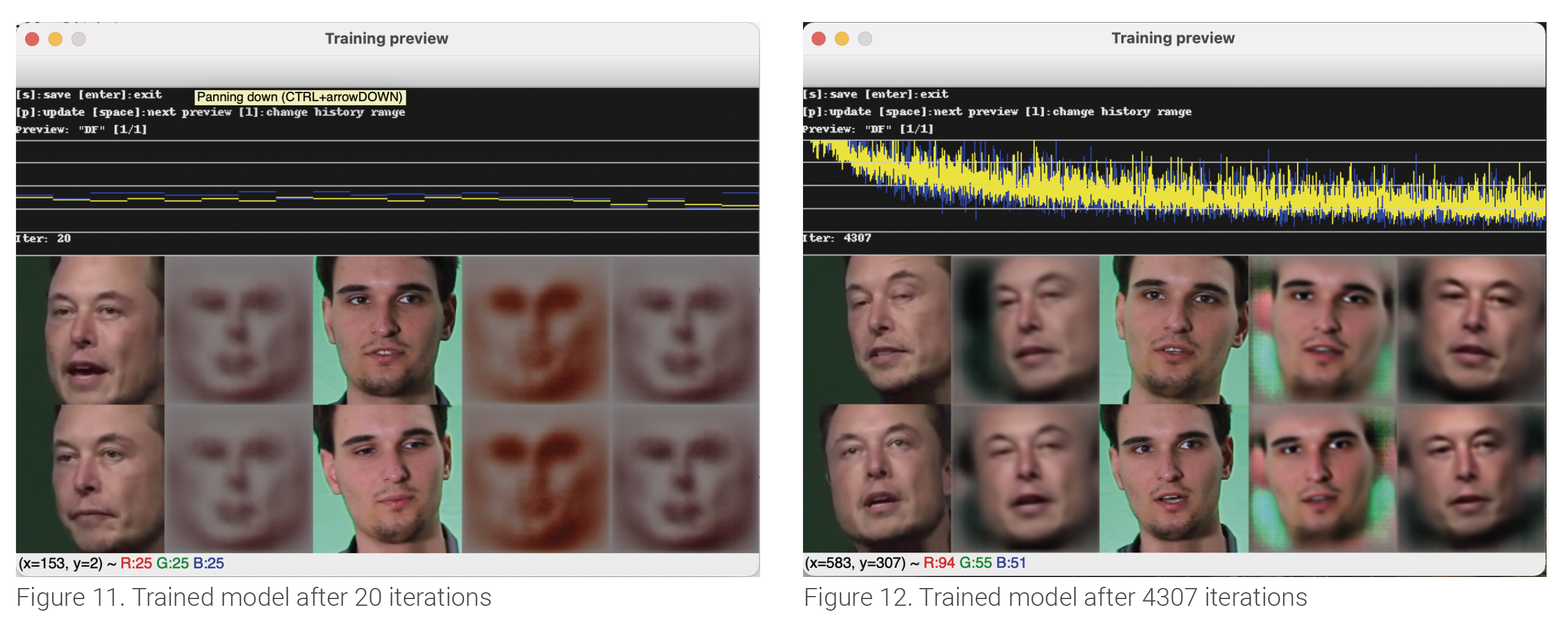Click the red 'R:94' value in right status bar

[939, 563]
